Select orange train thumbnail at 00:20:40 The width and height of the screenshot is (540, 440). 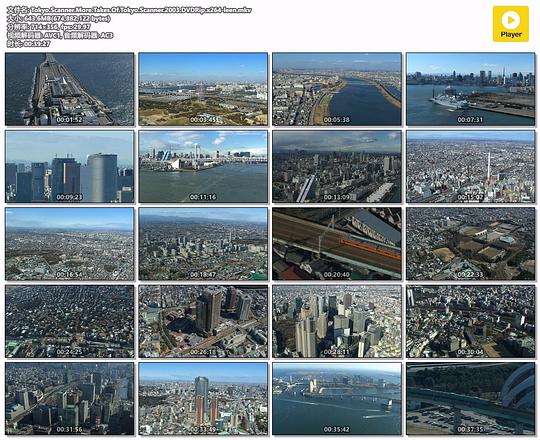point(337,244)
